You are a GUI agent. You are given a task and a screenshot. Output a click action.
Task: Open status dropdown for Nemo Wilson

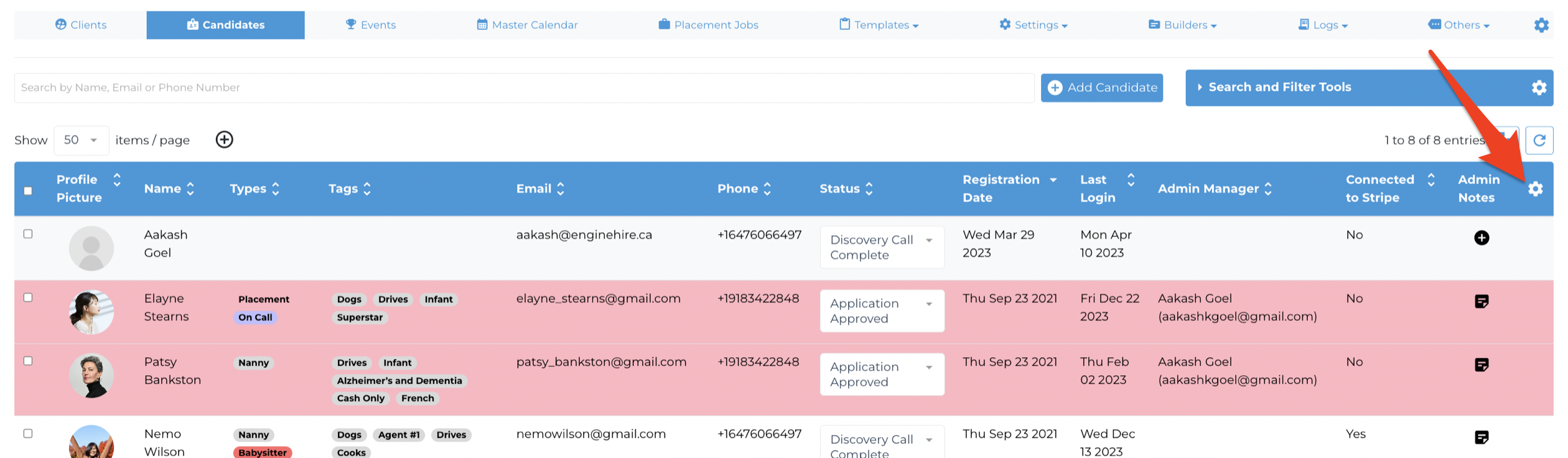882,443
